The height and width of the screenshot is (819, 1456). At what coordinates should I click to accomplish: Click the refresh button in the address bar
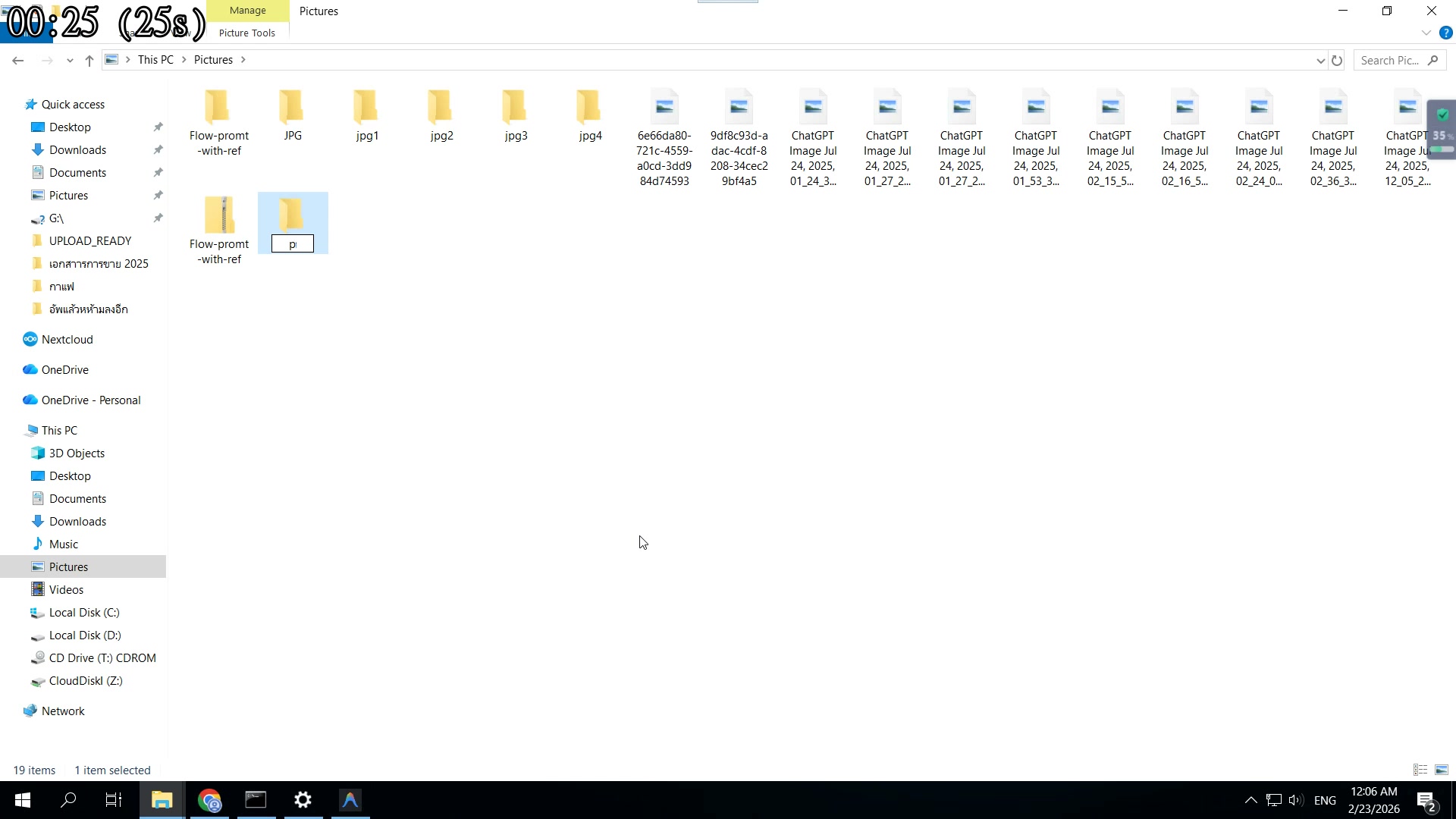[1336, 60]
